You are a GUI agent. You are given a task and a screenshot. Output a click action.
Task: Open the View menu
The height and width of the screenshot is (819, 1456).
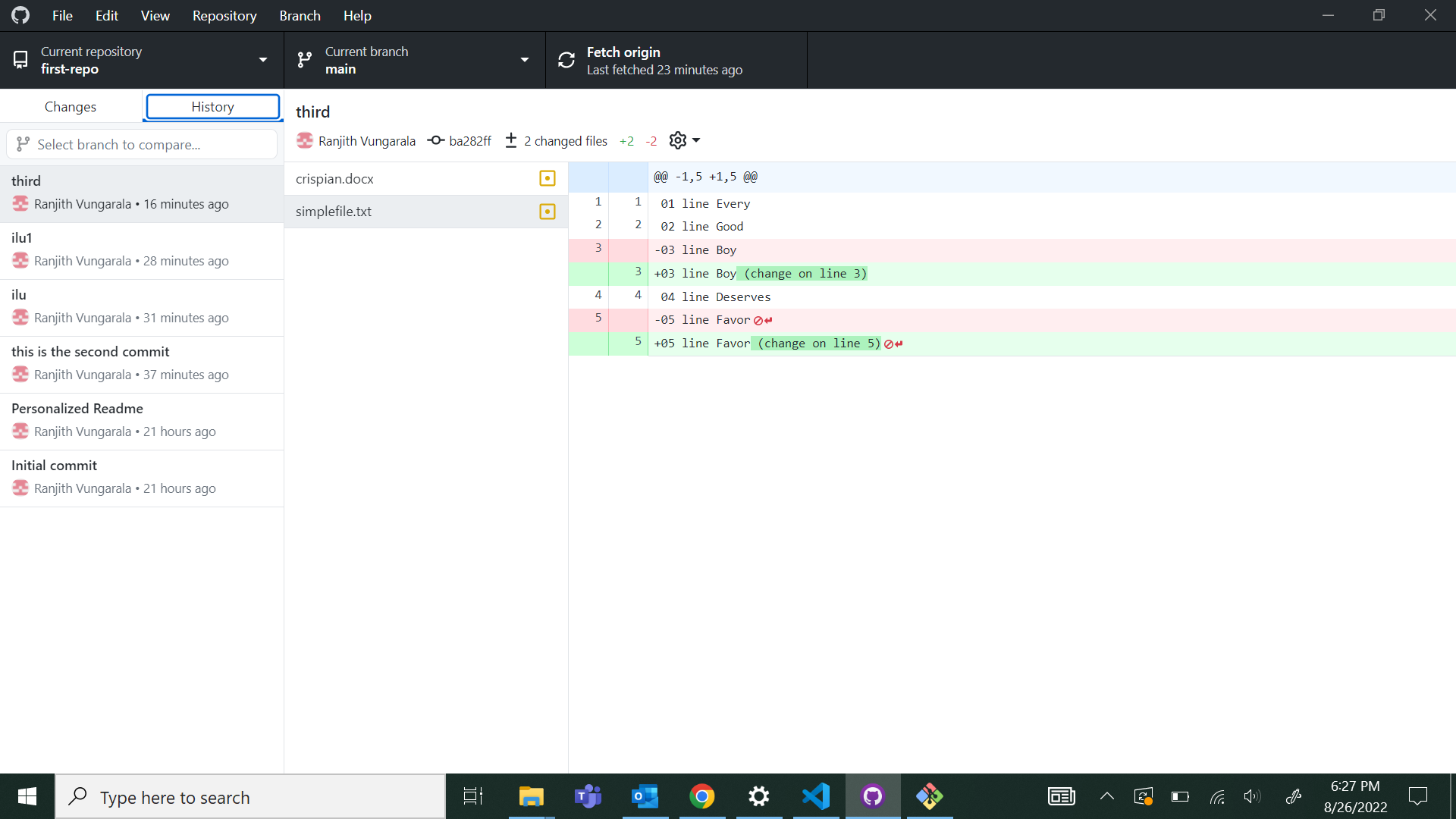(x=155, y=15)
